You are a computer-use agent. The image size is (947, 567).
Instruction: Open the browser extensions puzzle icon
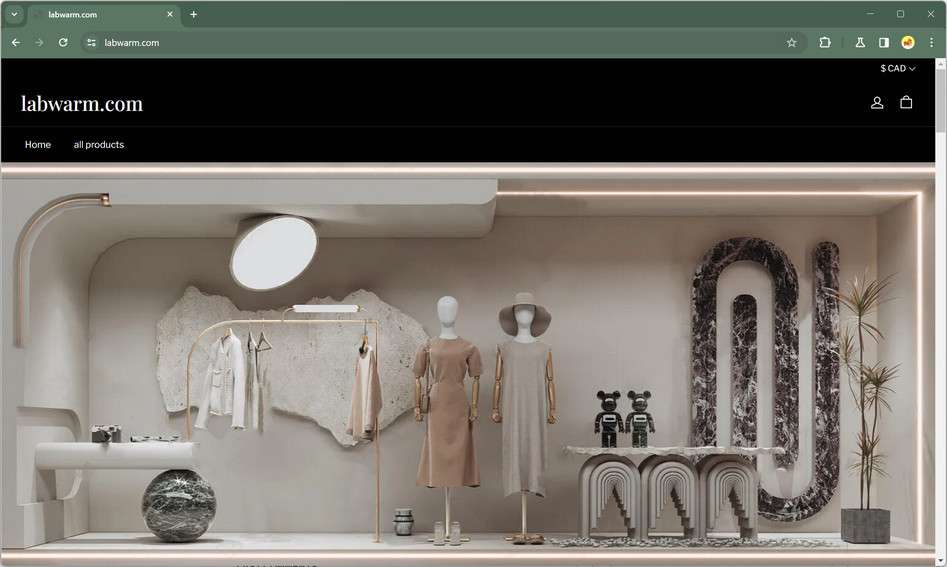point(825,42)
